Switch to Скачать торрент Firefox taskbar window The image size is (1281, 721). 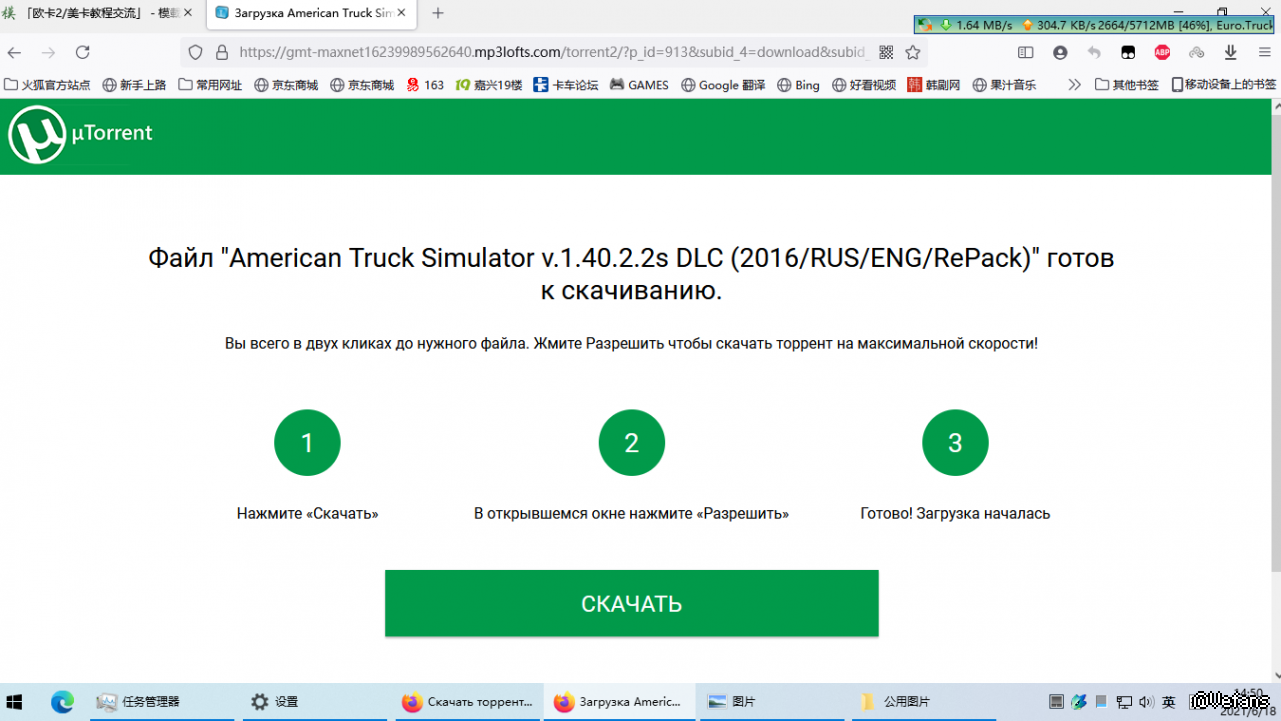pos(467,702)
